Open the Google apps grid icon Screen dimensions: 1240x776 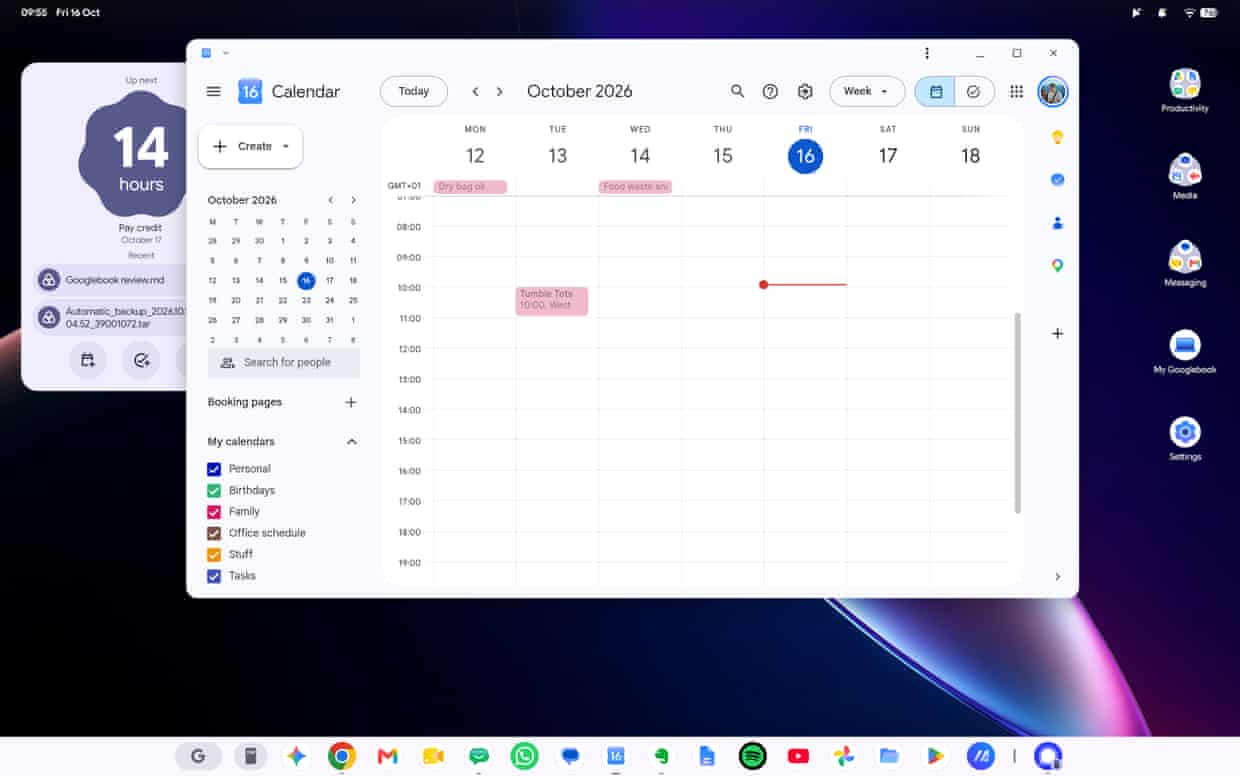(x=1017, y=91)
